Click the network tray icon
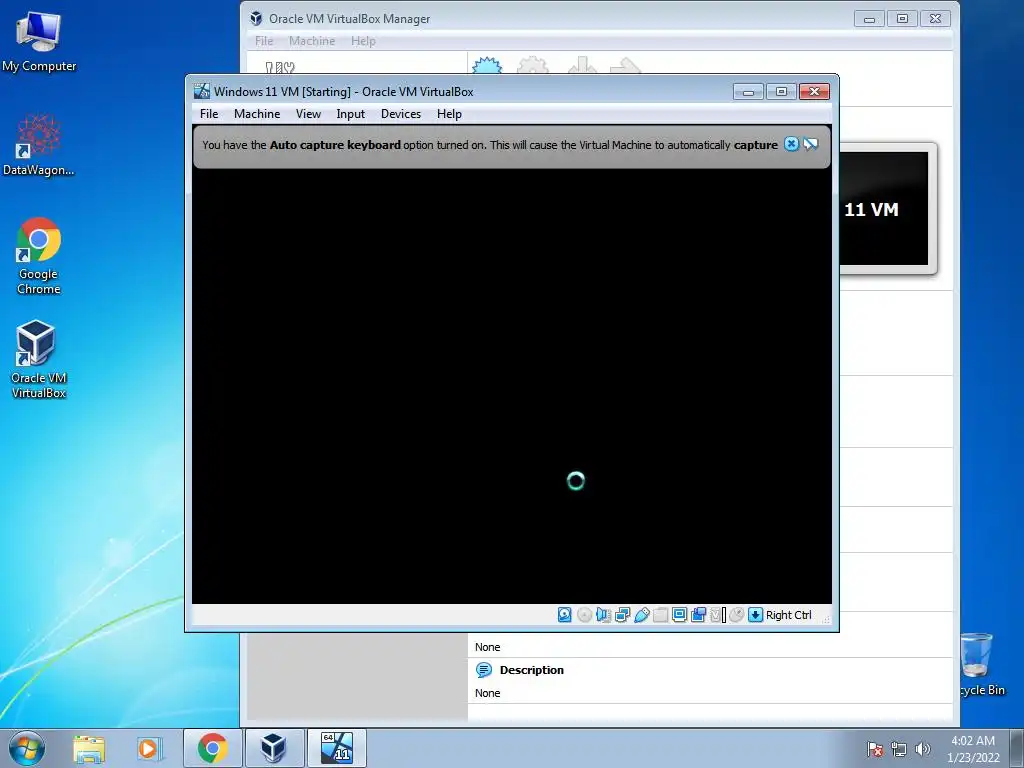The height and width of the screenshot is (768, 1024). coord(899,749)
